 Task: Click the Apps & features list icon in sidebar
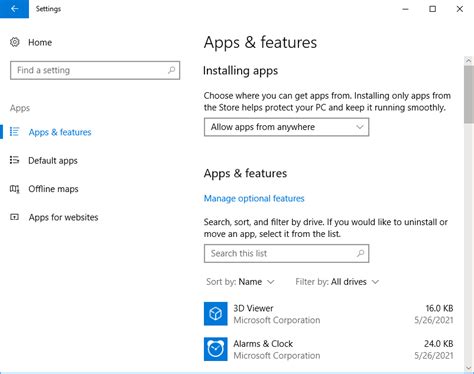pyautogui.click(x=14, y=132)
